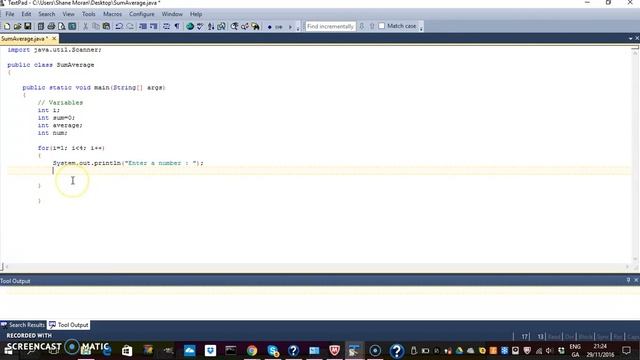Open the Tools menu
The height and width of the screenshot is (360, 640).
[89, 14]
